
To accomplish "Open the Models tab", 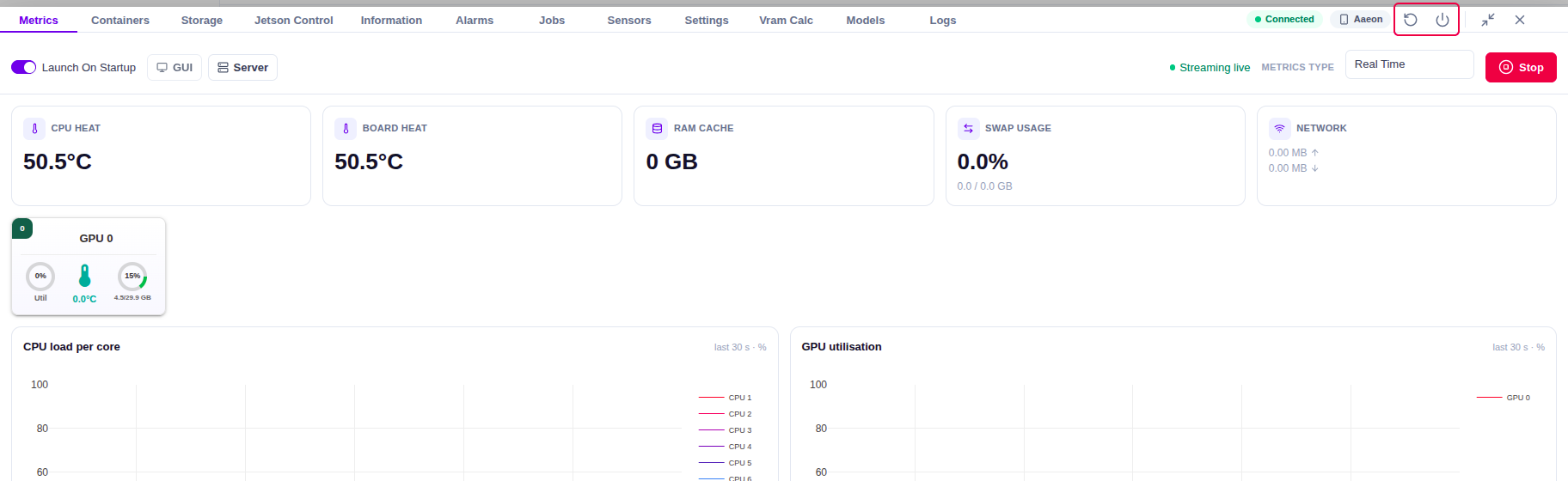I will (866, 20).
